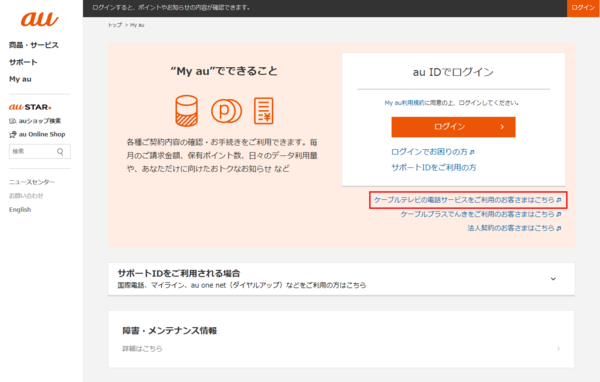Switch to English site link
600x382 pixels.
tap(20, 209)
